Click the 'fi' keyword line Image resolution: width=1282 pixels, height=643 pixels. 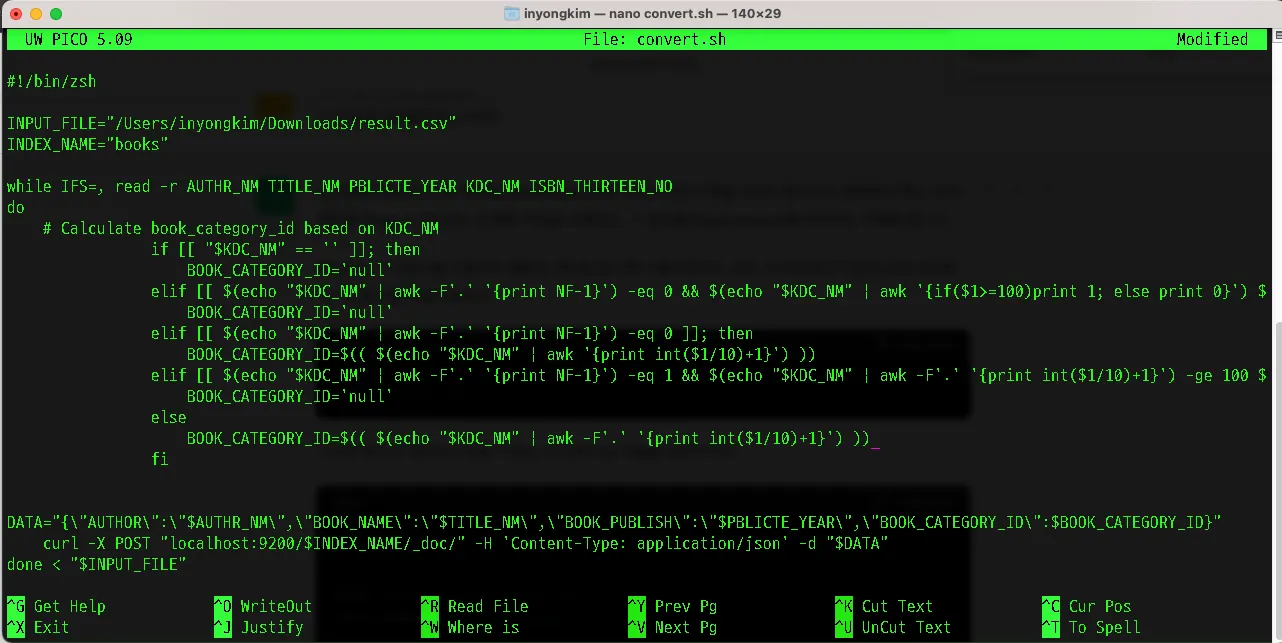(x=160, y=459)
